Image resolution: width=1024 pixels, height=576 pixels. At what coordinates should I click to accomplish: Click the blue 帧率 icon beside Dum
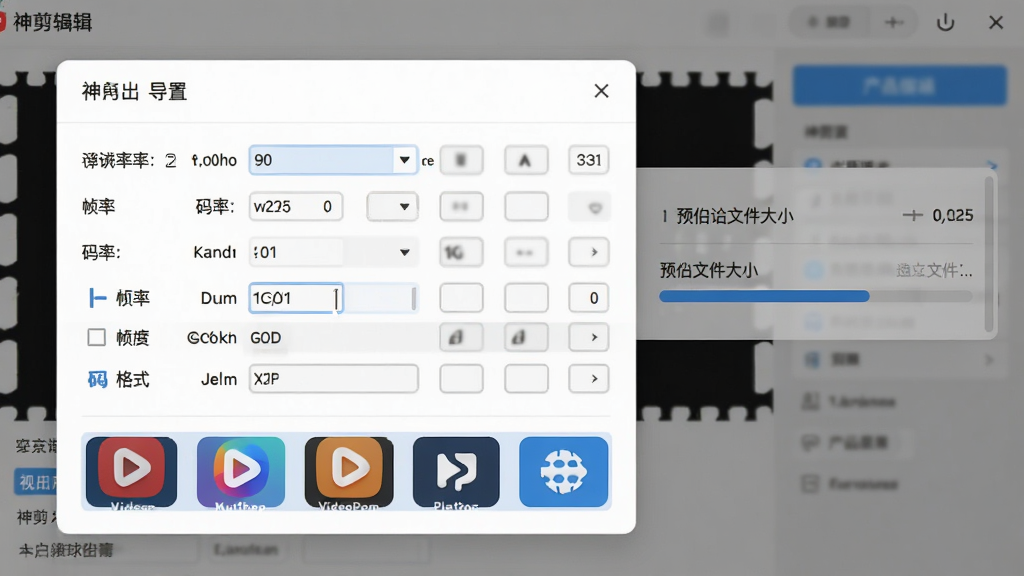(x=97, y=298)
